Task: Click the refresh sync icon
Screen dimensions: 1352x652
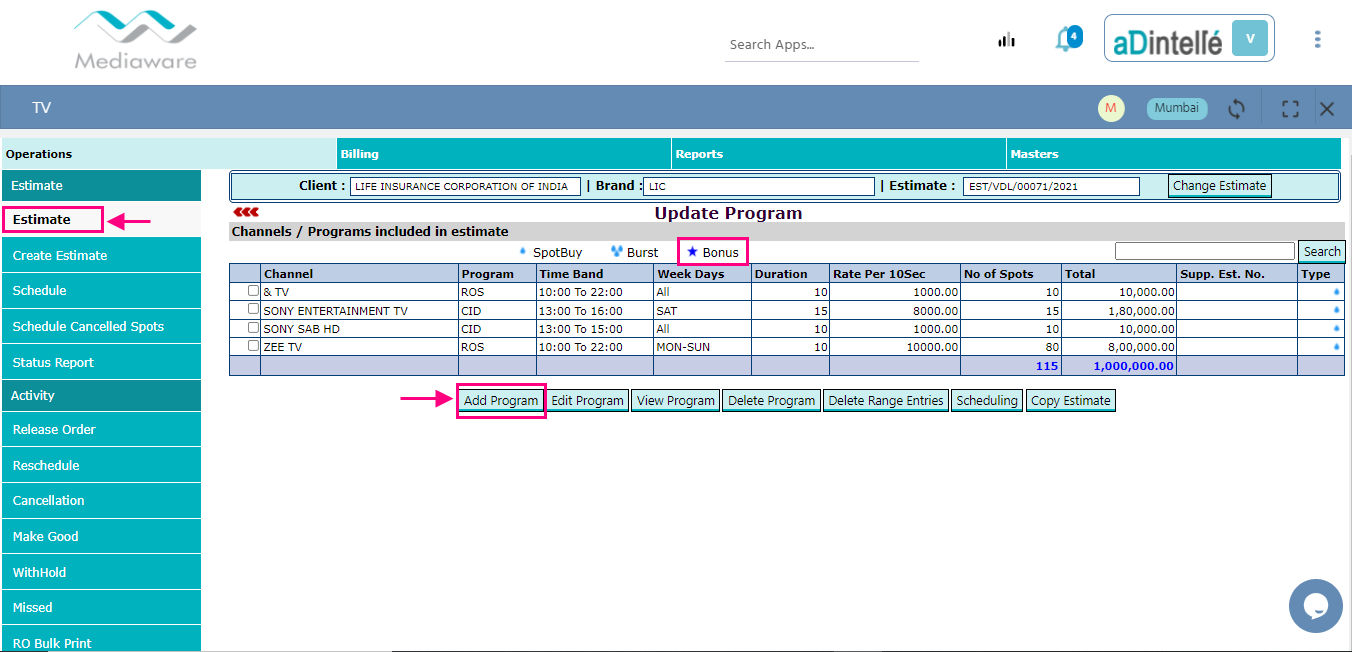Action: click(1237, 109)
